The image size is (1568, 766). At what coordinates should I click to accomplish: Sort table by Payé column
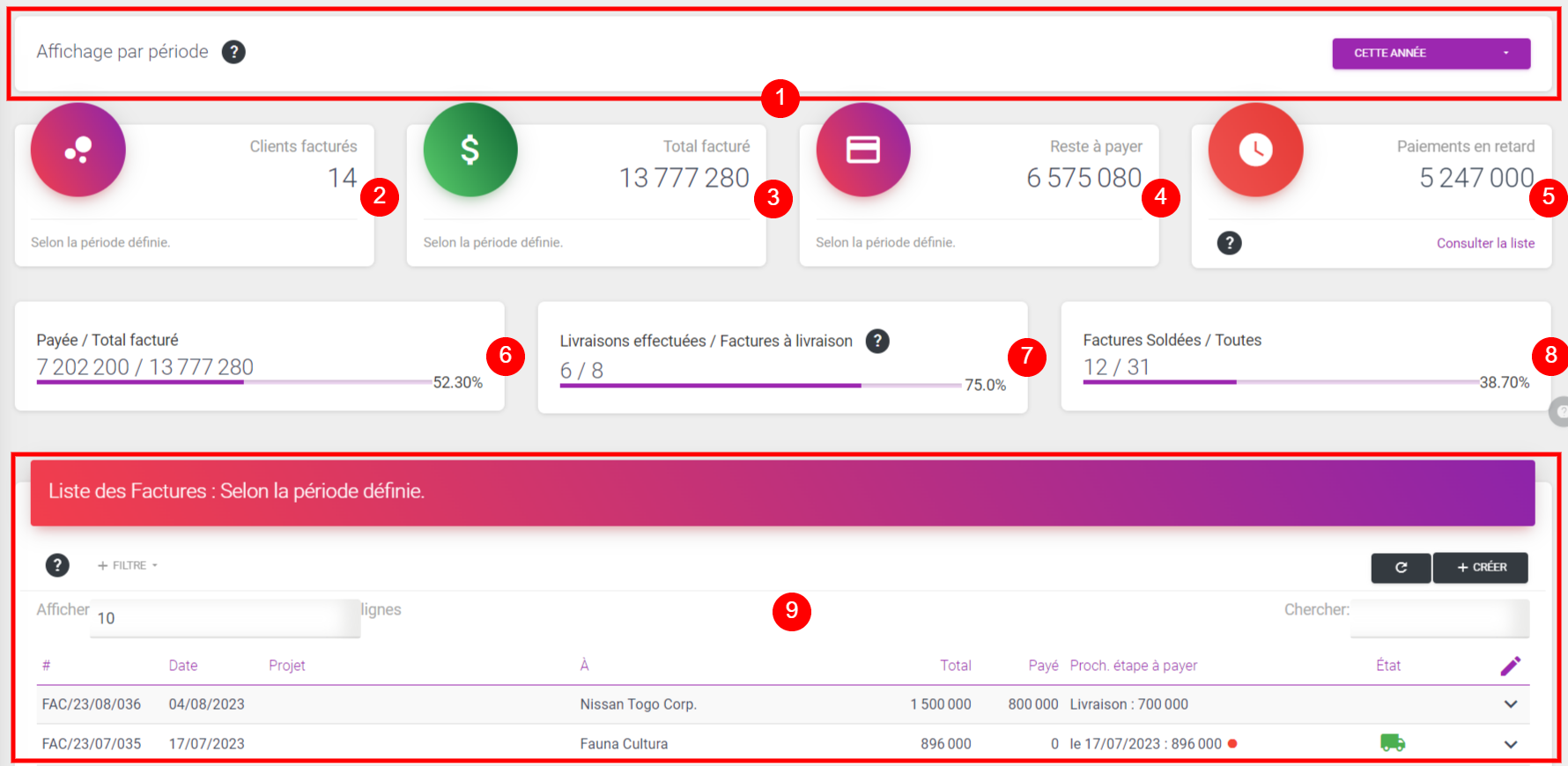click(x=1044, y=666)
